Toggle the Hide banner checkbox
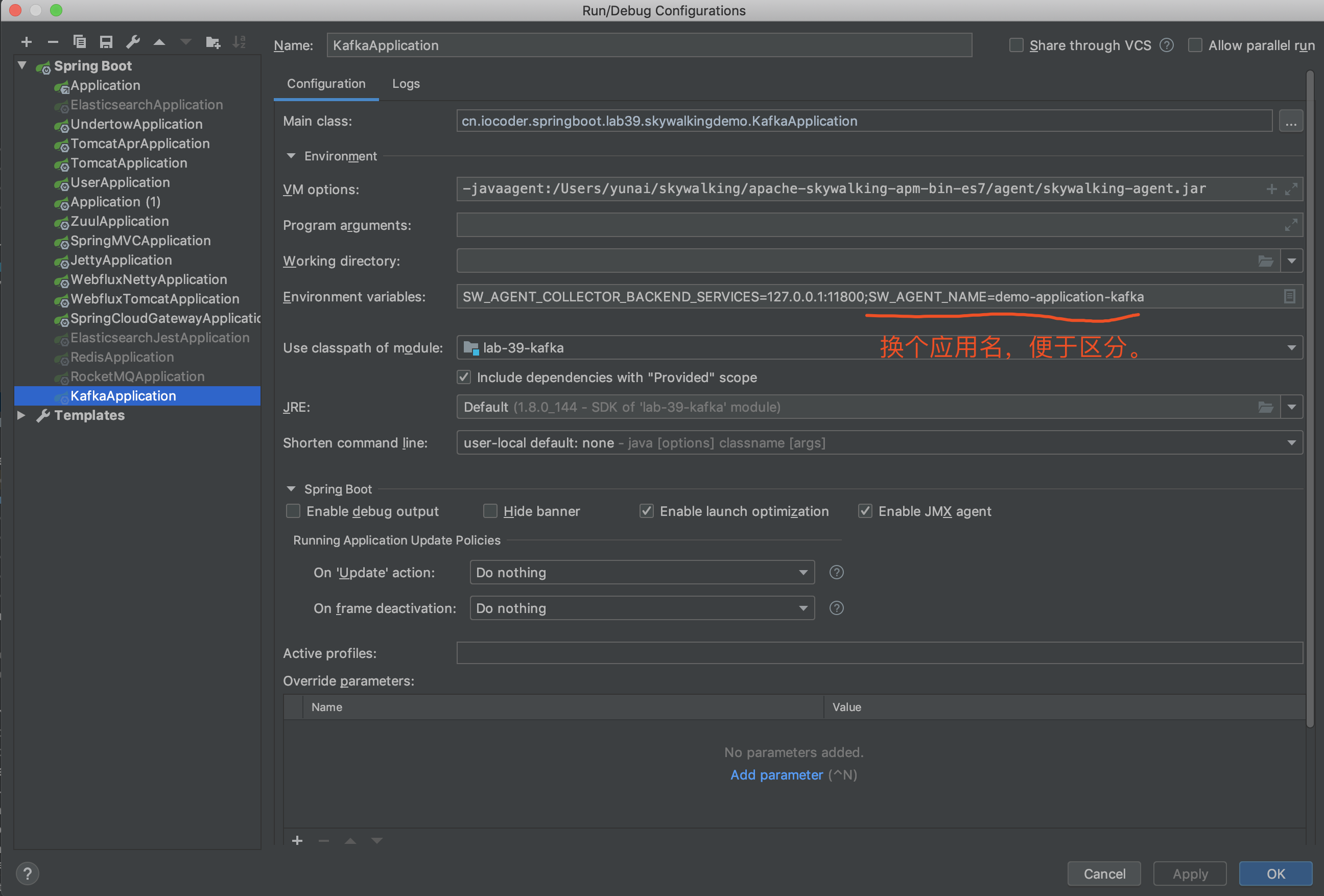Screen dimensions: 1324x896 (x=490, y=511)
